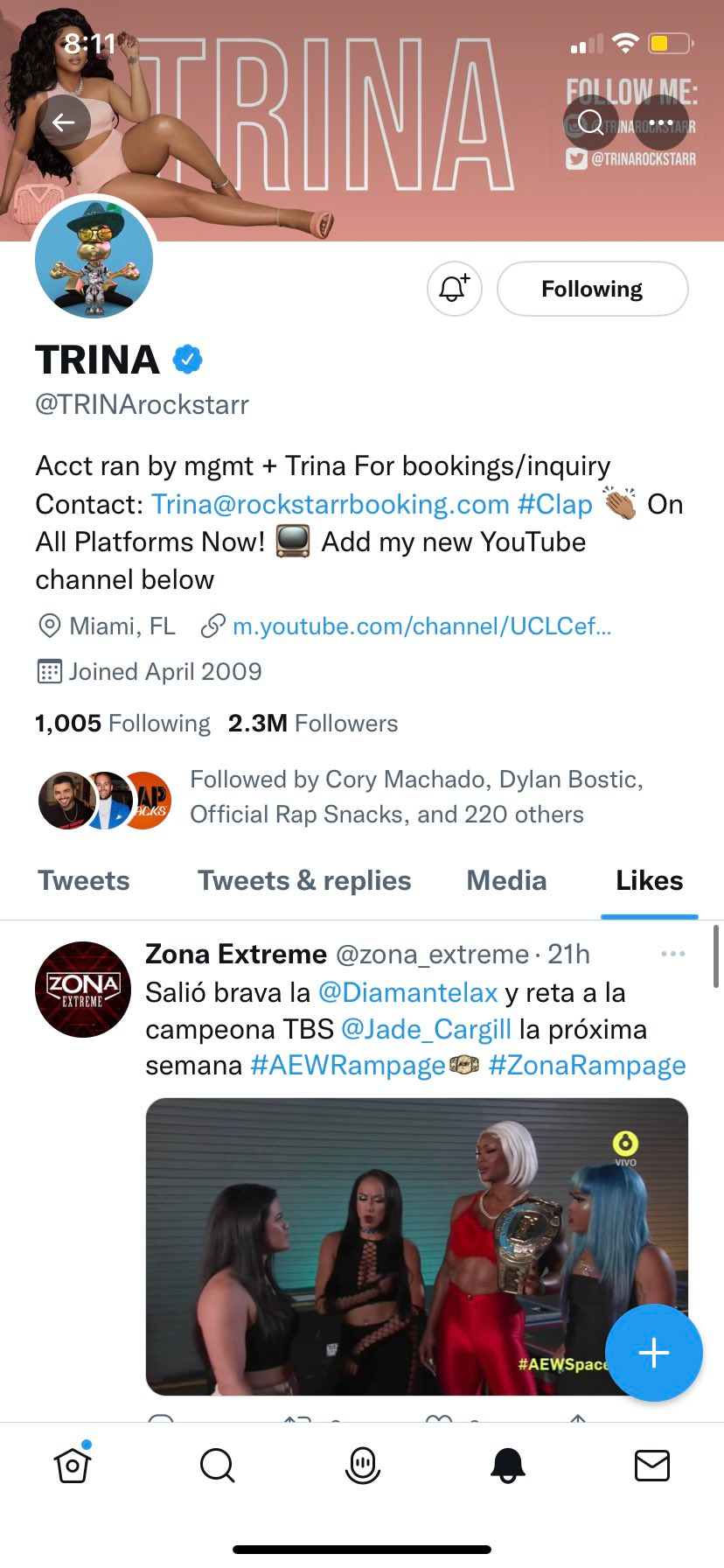View the 1,005 Following list

tap(122, 724)
